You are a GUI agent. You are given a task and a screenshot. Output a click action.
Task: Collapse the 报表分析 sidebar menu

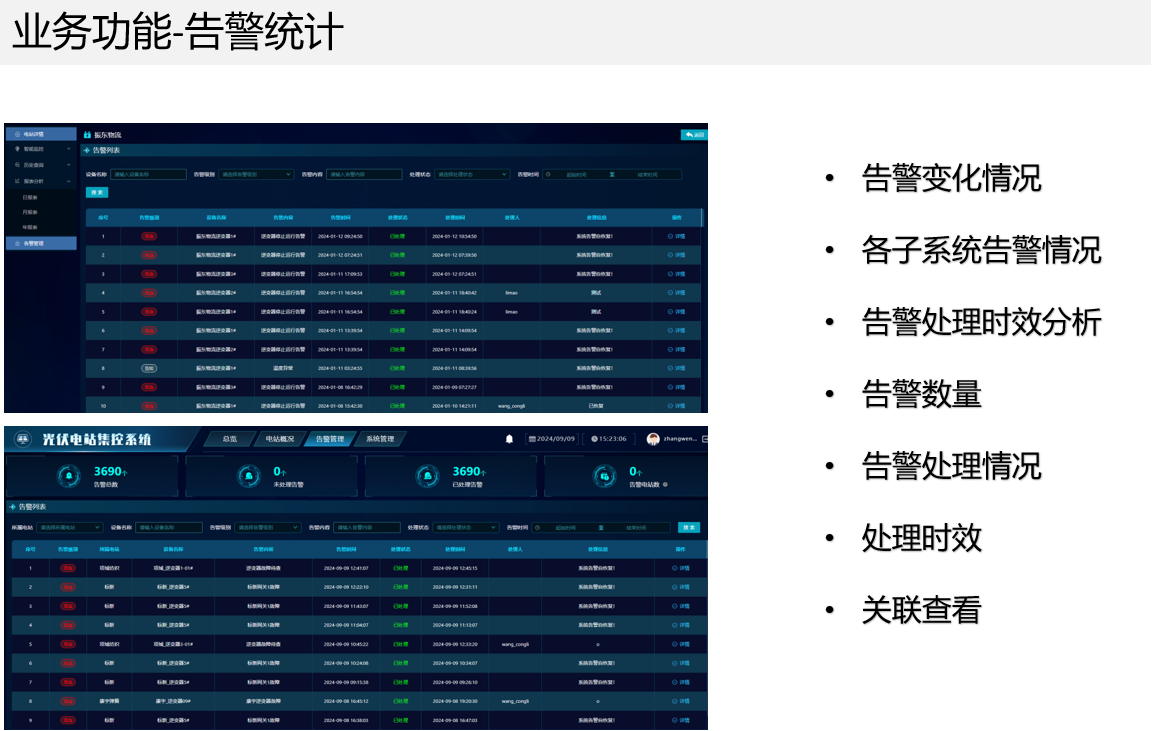(x=40, y=181)
